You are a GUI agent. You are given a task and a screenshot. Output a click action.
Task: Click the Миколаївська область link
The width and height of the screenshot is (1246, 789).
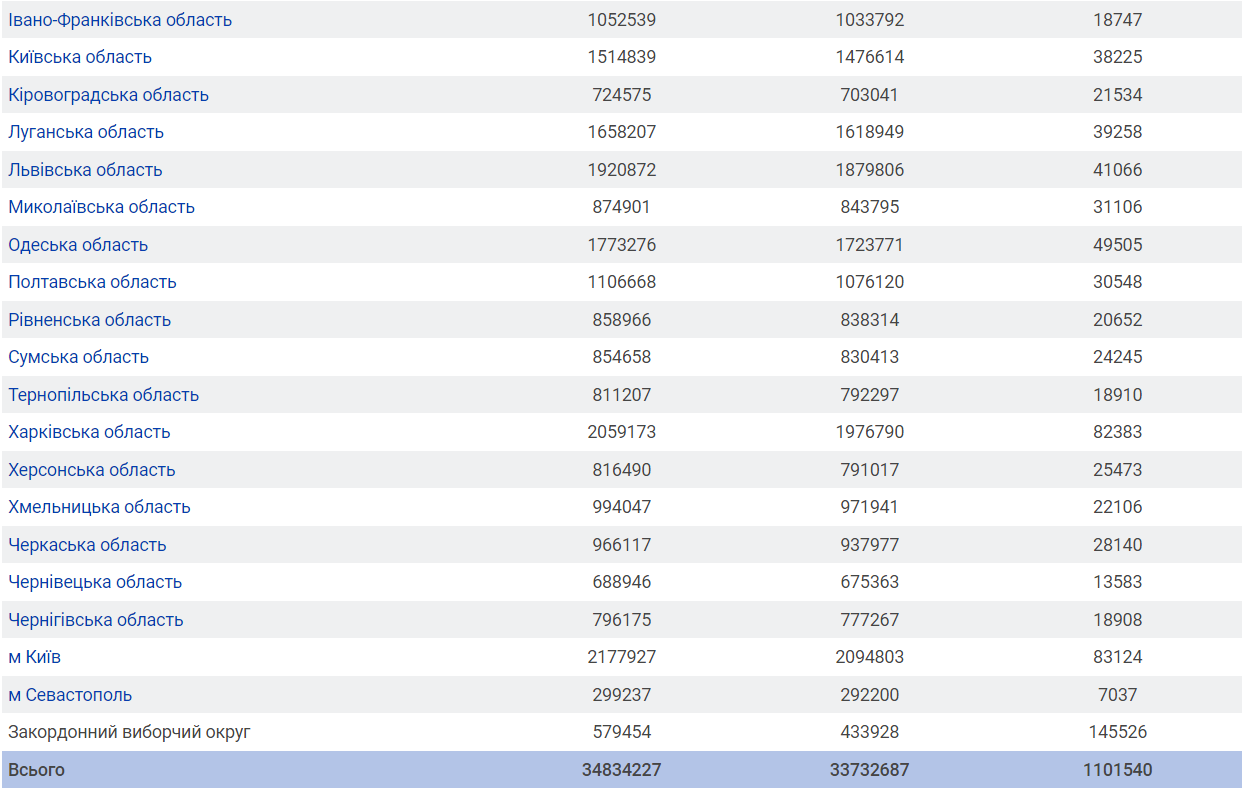click(101, 207)
